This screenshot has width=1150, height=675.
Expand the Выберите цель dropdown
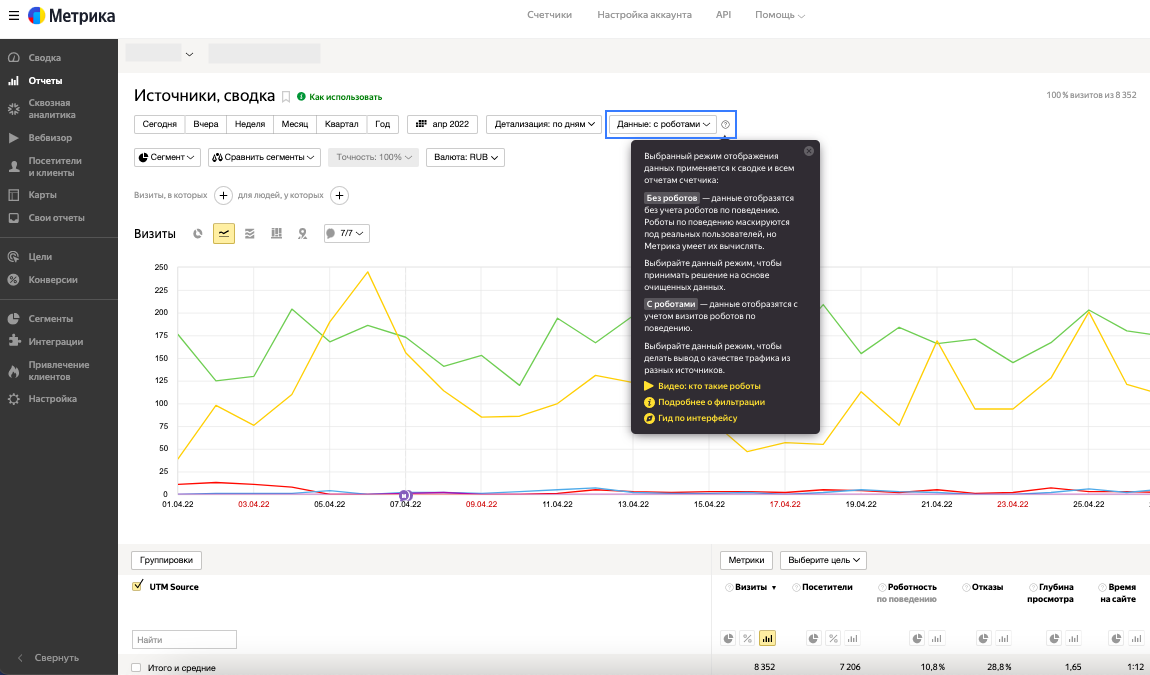point(822,560)
